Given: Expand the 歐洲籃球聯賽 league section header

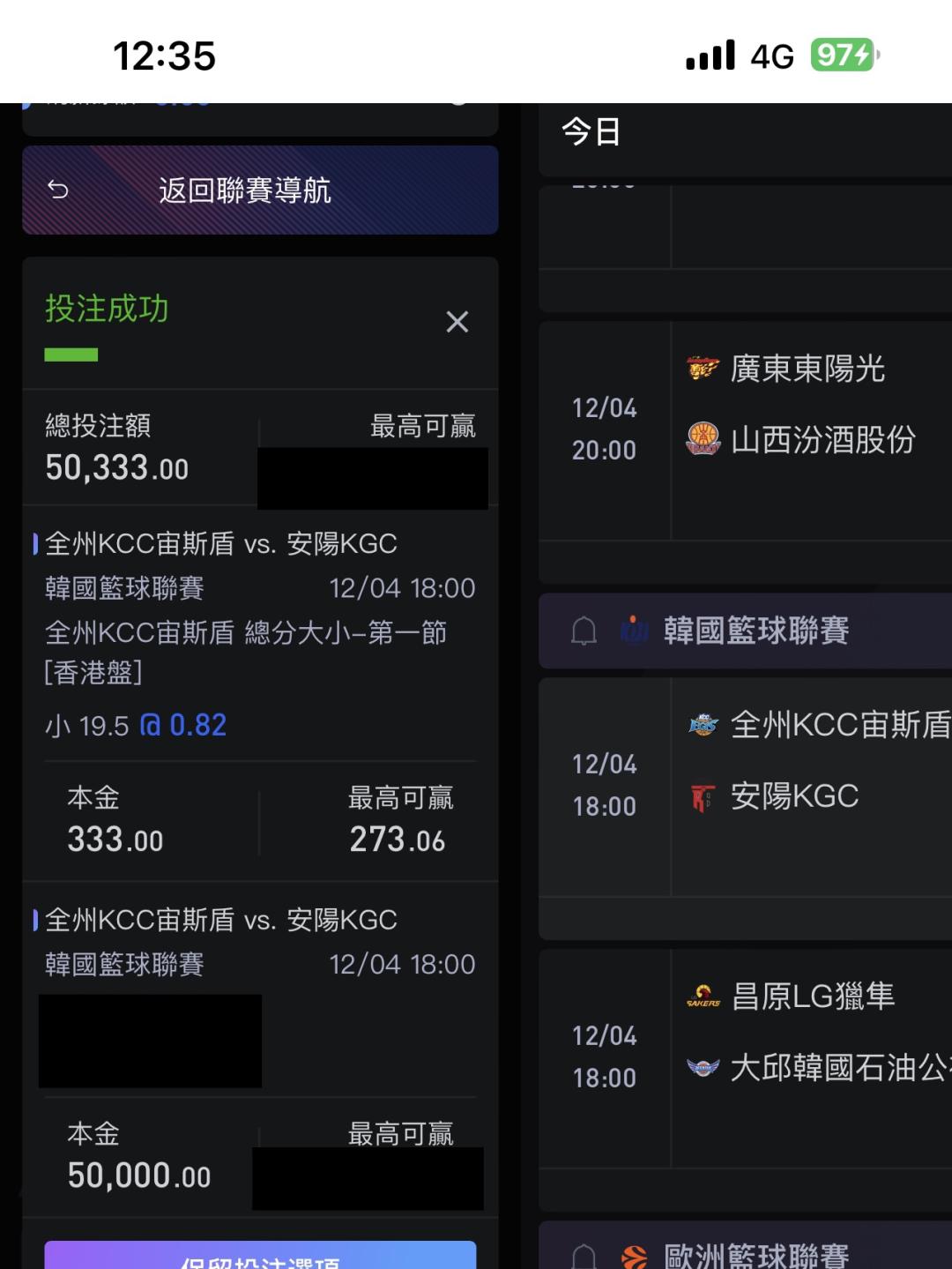Looking at the screenshot, I should 755,1256.
